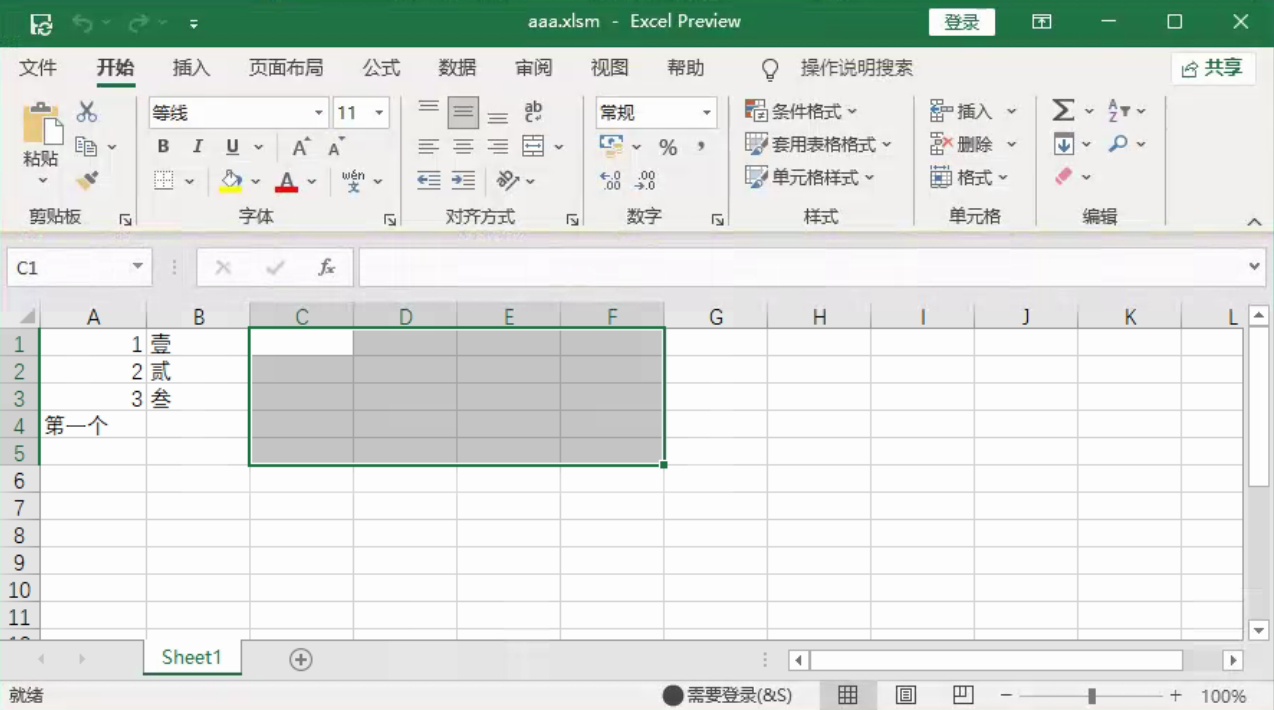Click cell A4 containing 第一个
This screenshot has width=1274, height=710.
coord(93,426)
